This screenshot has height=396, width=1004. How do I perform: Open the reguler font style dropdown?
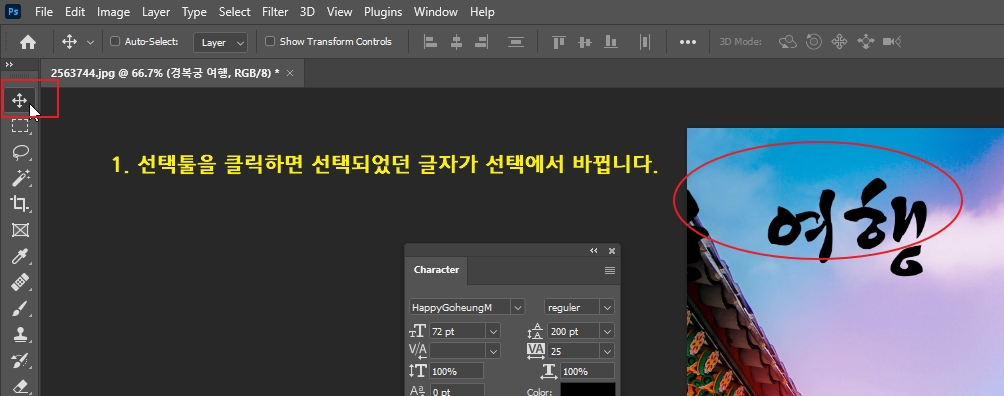point(606,308)
